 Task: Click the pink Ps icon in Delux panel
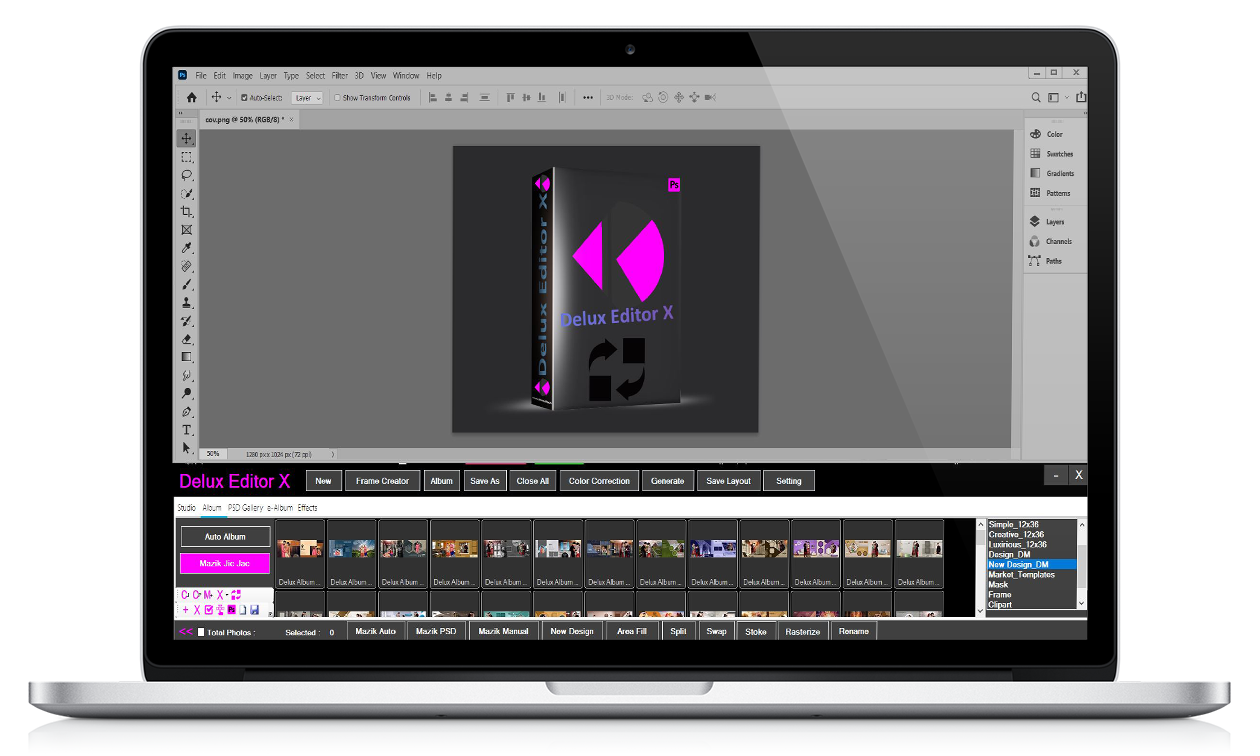(x=232, y=610)
